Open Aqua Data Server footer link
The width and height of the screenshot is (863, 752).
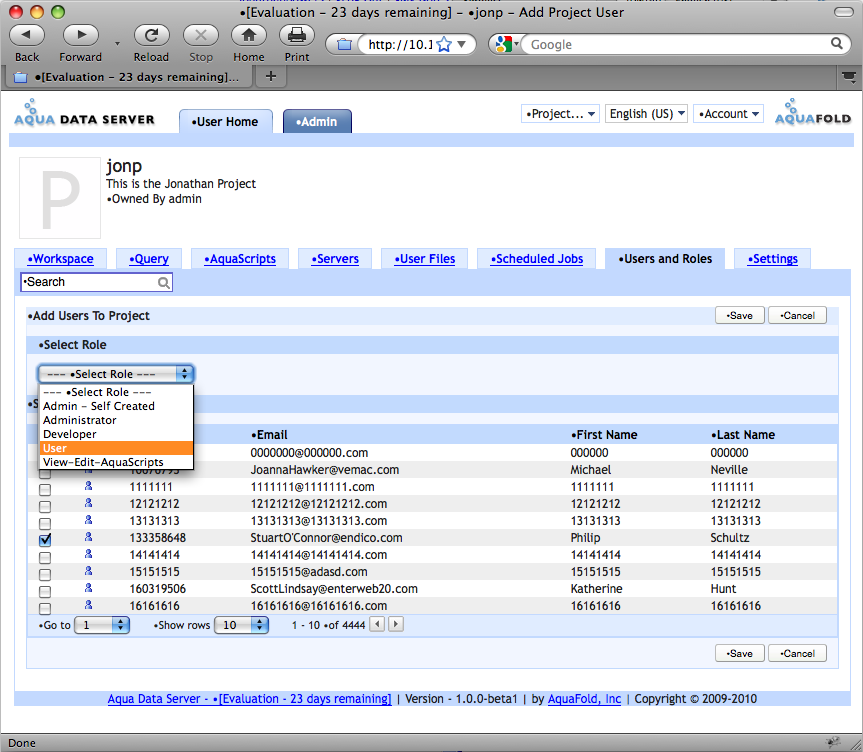click(x=249, y=699)
